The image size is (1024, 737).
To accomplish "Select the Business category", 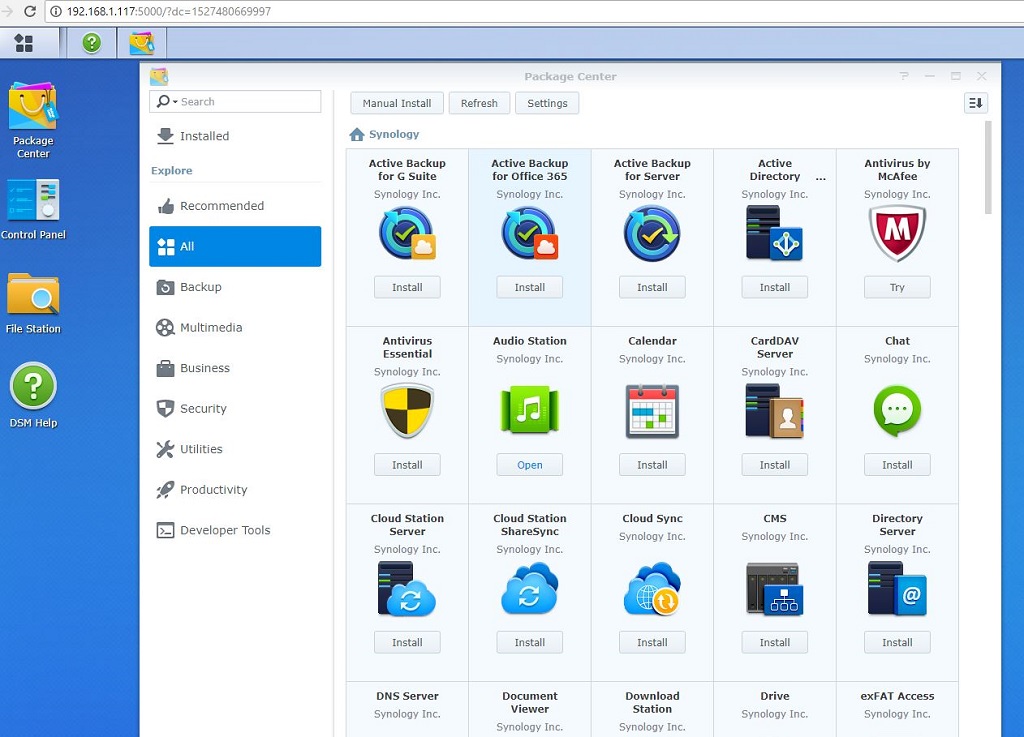I will click(x=235, y=368).
